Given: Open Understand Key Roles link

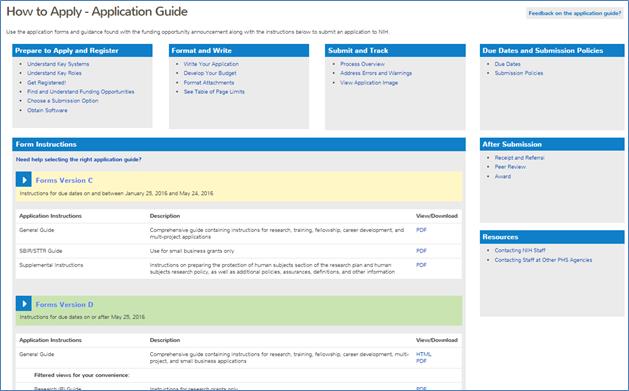Looking at the screenshot, I should (54, 73).
